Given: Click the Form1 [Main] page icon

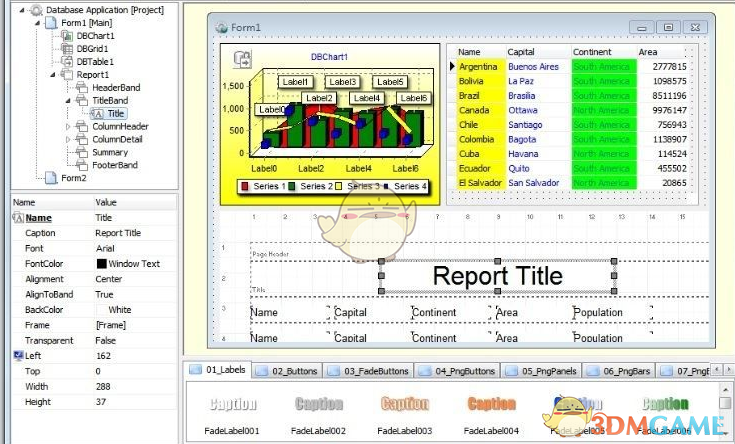Looking at the screenshot, I should [x=51, y=23].
